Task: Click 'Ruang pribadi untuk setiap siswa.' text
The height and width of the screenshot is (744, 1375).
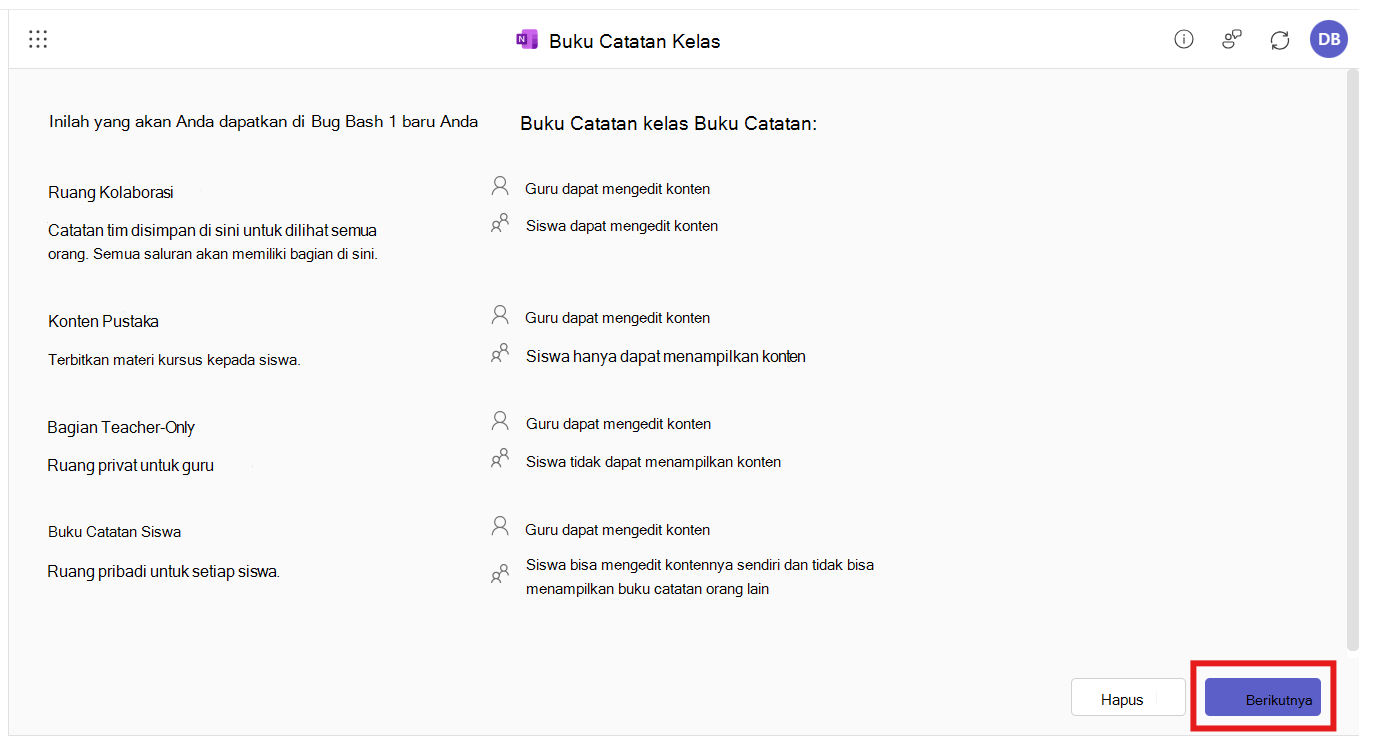Action: click(164, 572)
